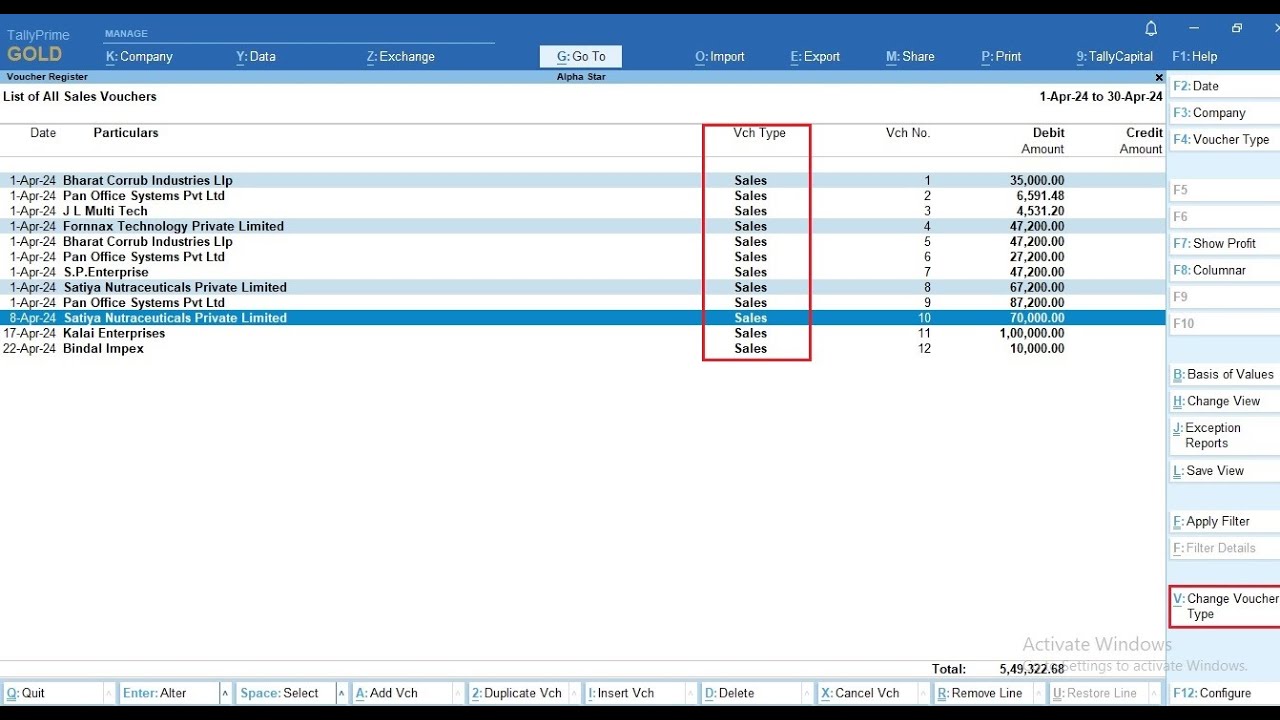Screen dimensions: 1280x720
Task: Select Satiya Nutraceuticals row with 67,200.00
Action: 583,287
